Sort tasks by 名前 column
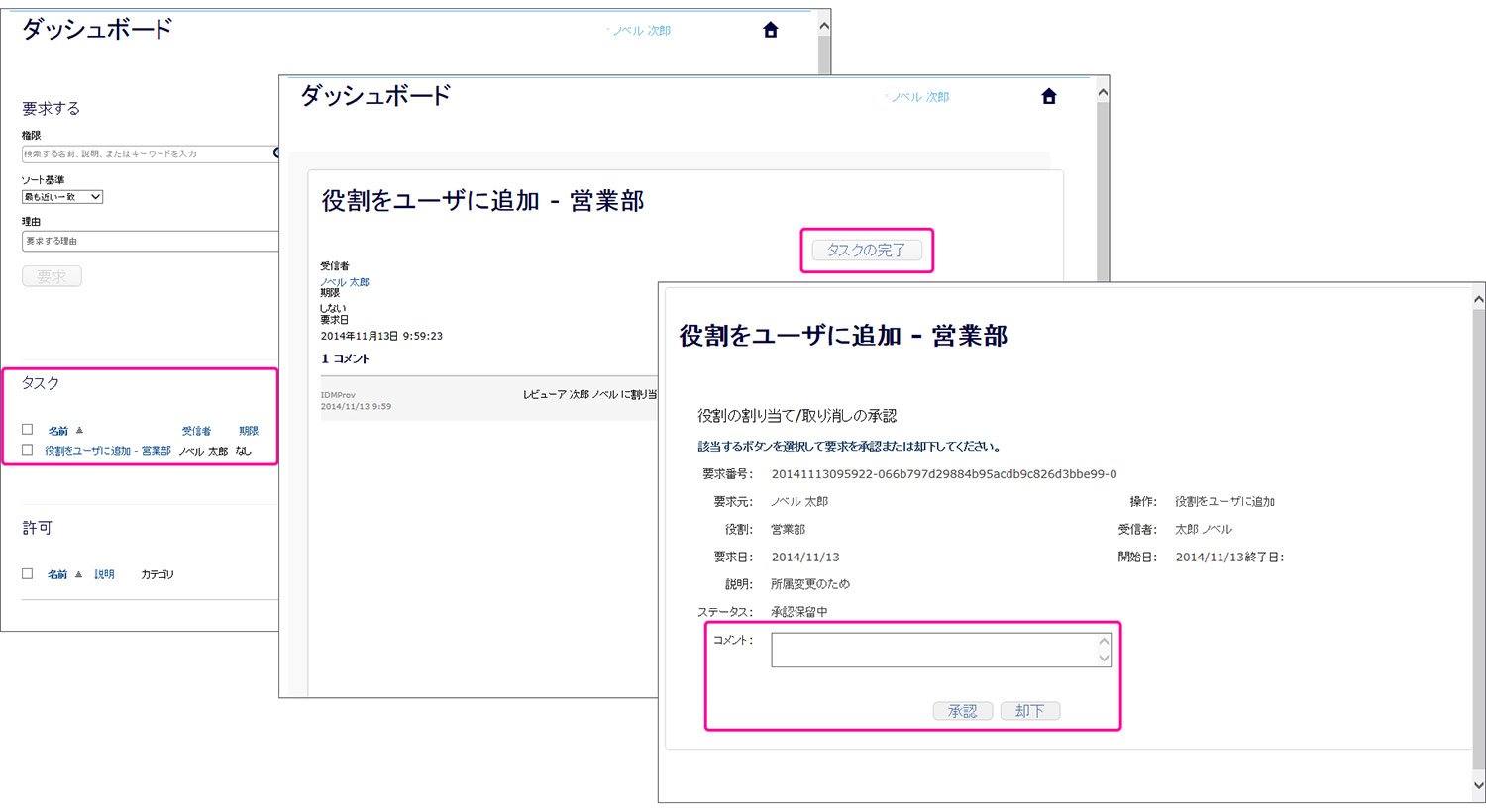Image resolution: width=1486 pixels, height=812 pixels. click(58, 431)
